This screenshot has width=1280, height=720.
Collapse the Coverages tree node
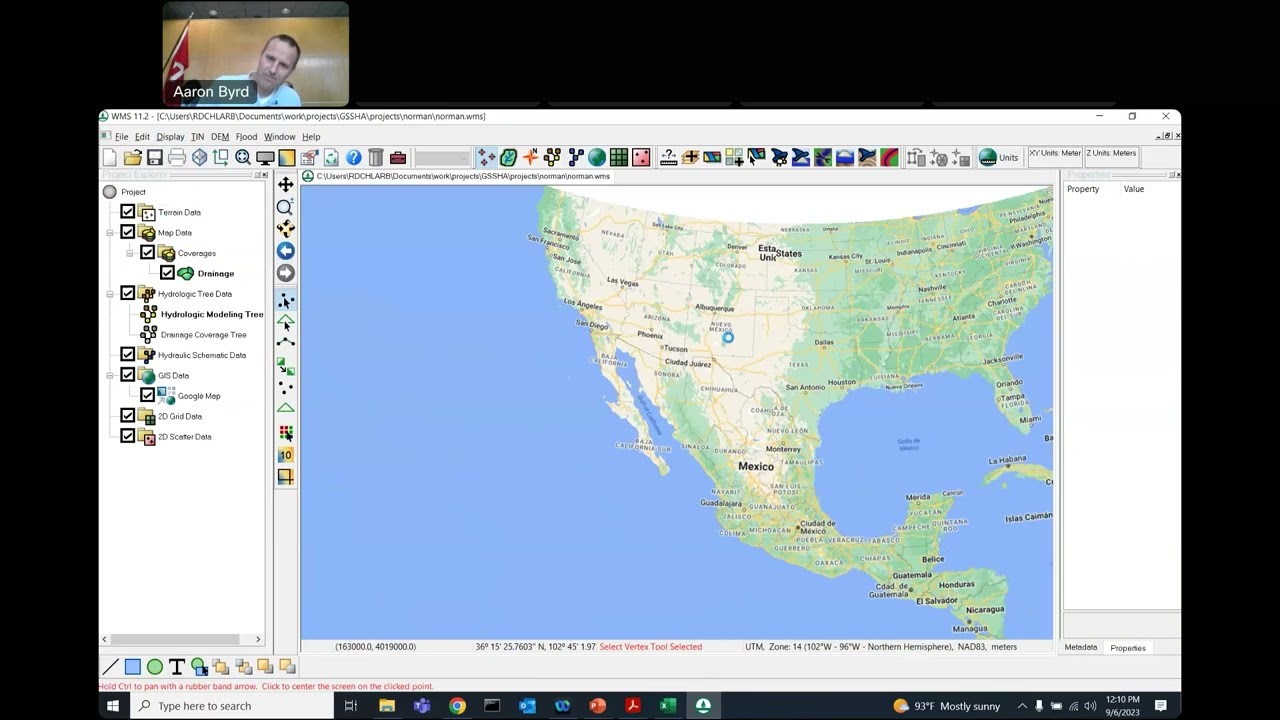130,253
